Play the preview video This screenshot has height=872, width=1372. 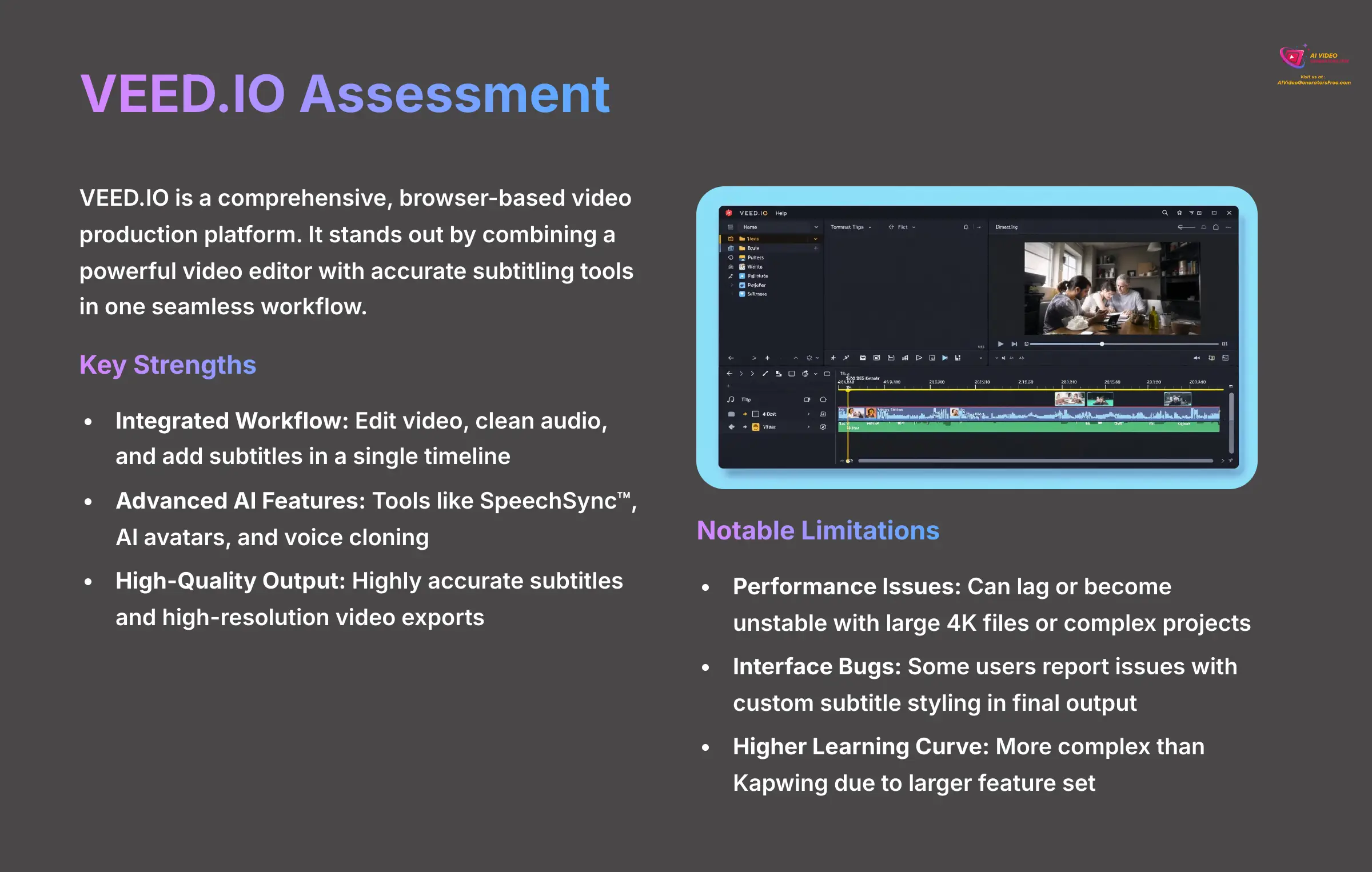1000,344
